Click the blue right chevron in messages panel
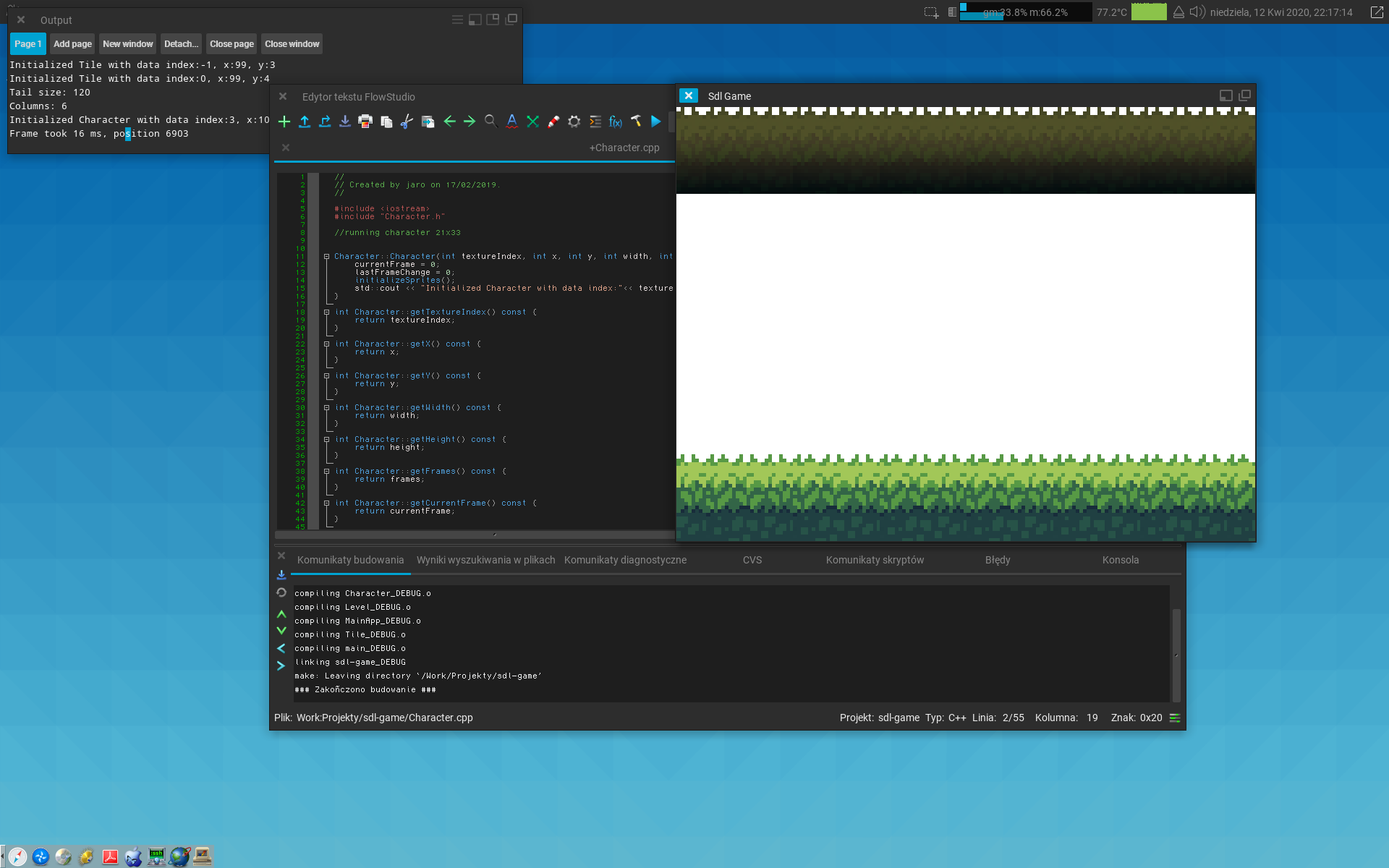 (x=281, y=665)
